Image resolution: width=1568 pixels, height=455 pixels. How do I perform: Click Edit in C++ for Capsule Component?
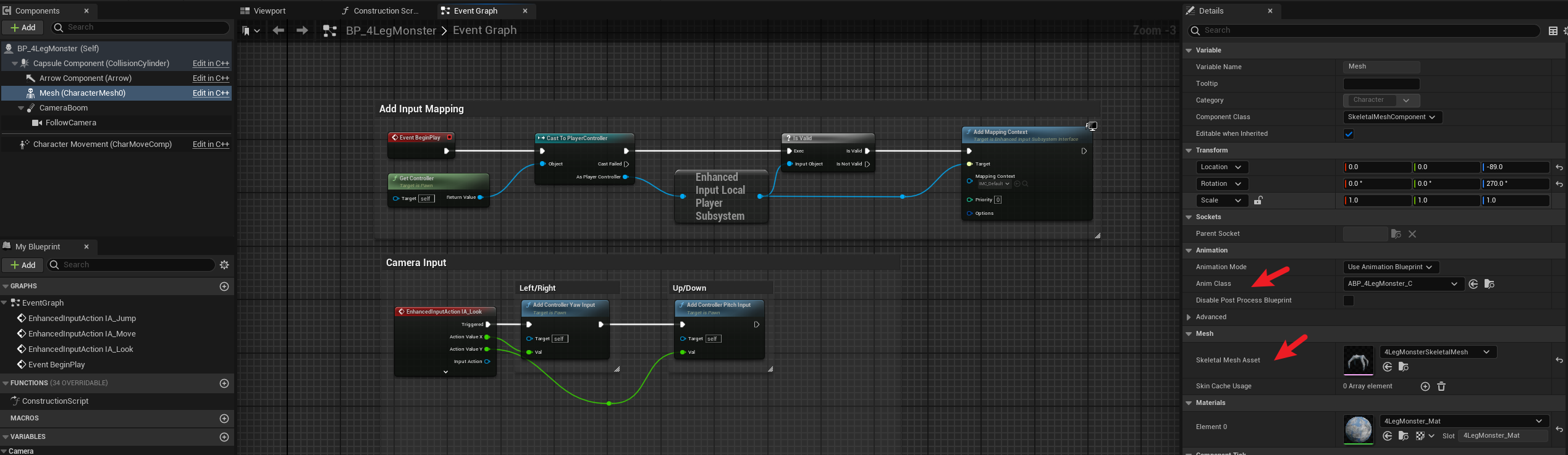(x=211, y=64)
